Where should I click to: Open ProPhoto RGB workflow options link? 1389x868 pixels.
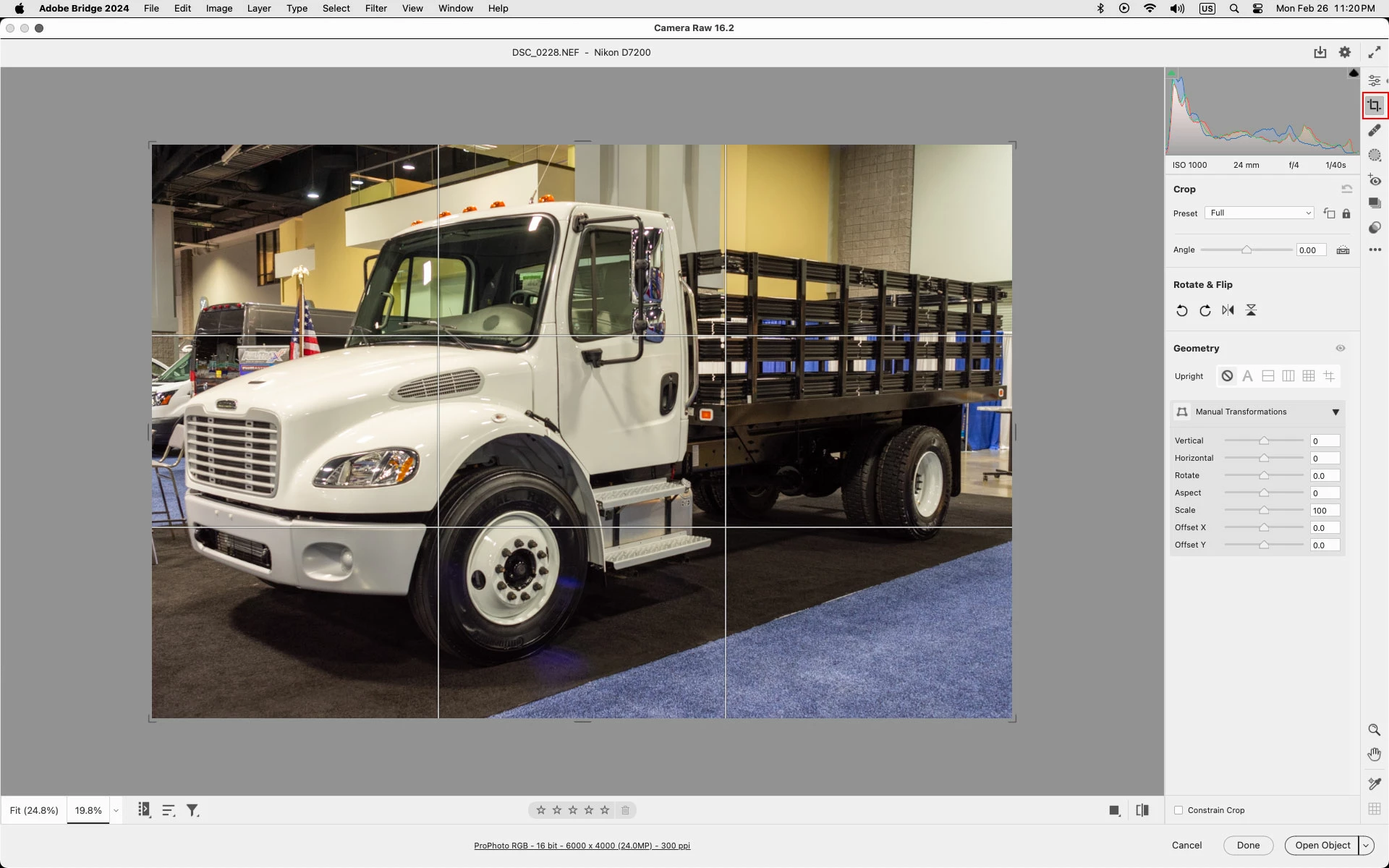pyautogui.click(x=582, y=846)
